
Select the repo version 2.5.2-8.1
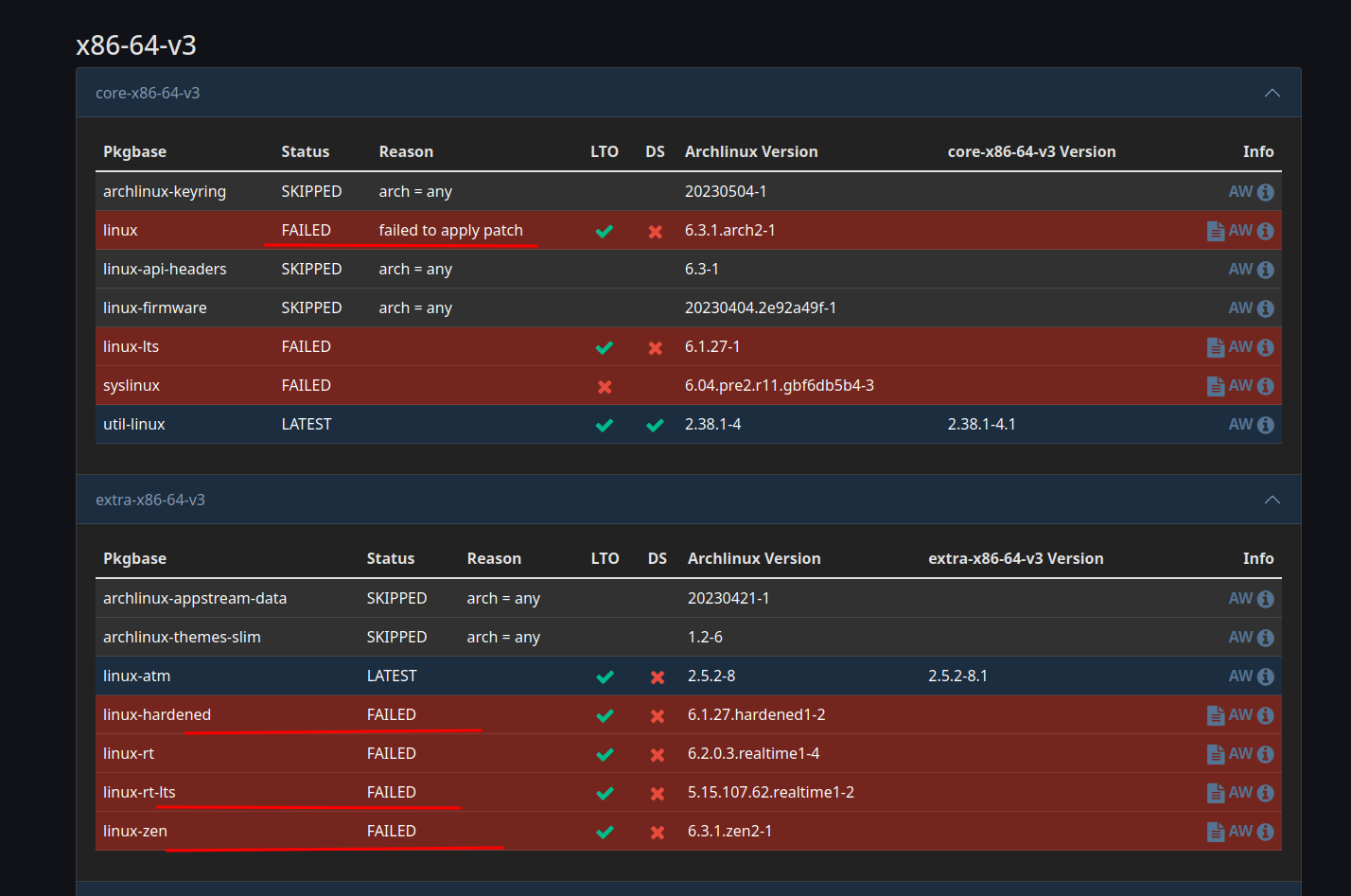[957, 676]
